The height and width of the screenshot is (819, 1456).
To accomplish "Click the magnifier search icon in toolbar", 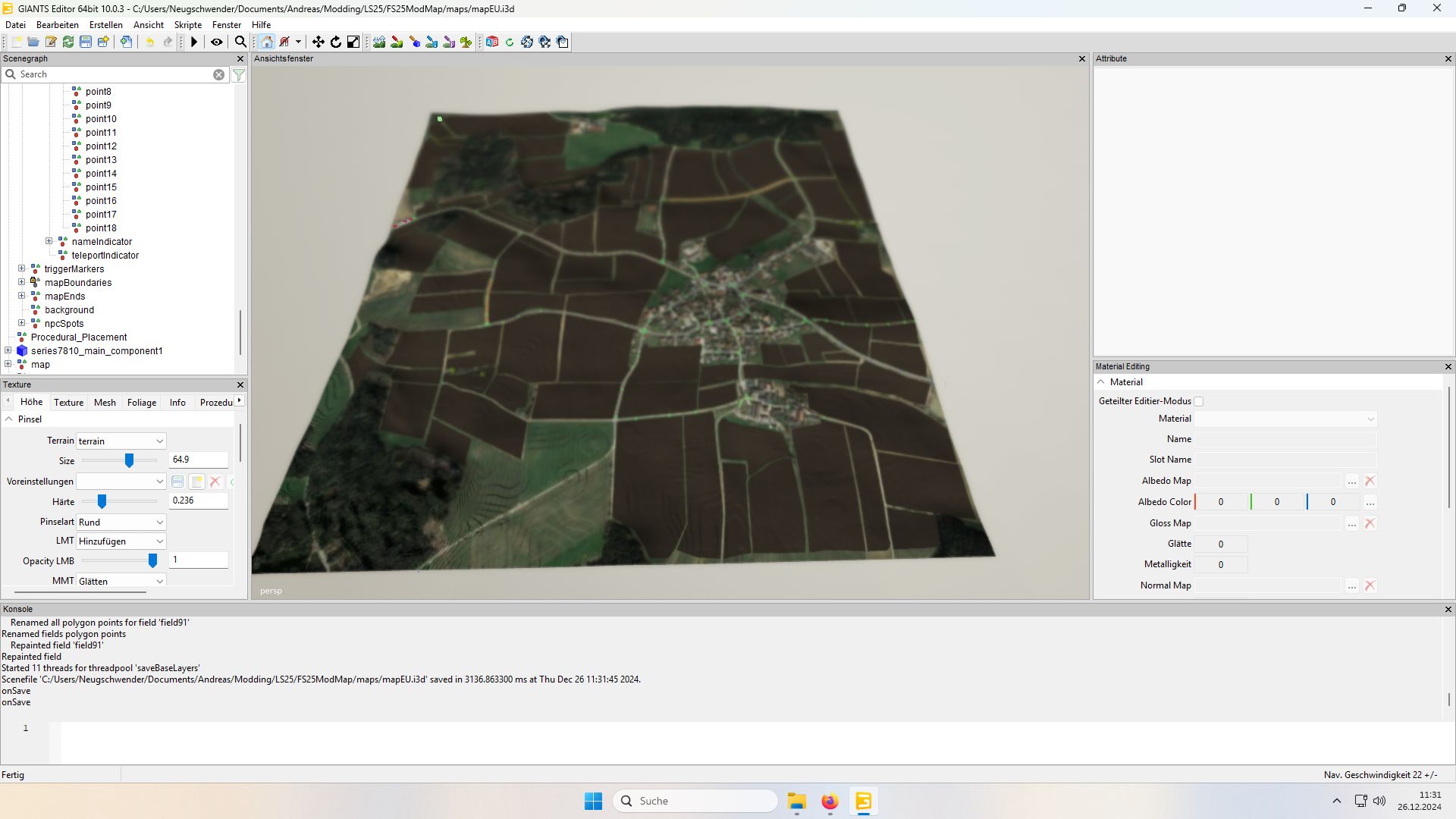I will click(240, 42).
